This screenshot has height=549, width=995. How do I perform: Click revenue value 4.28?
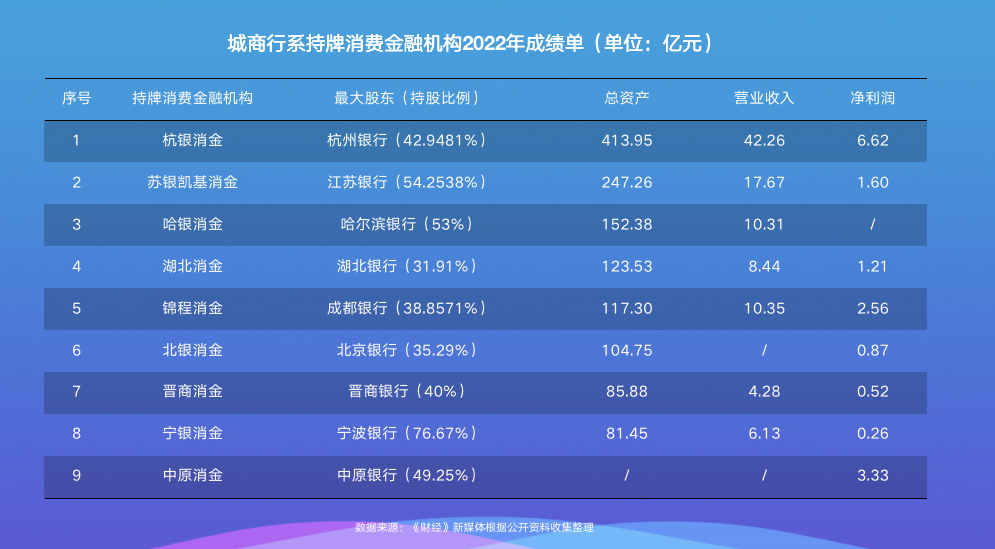coord(764,391)
